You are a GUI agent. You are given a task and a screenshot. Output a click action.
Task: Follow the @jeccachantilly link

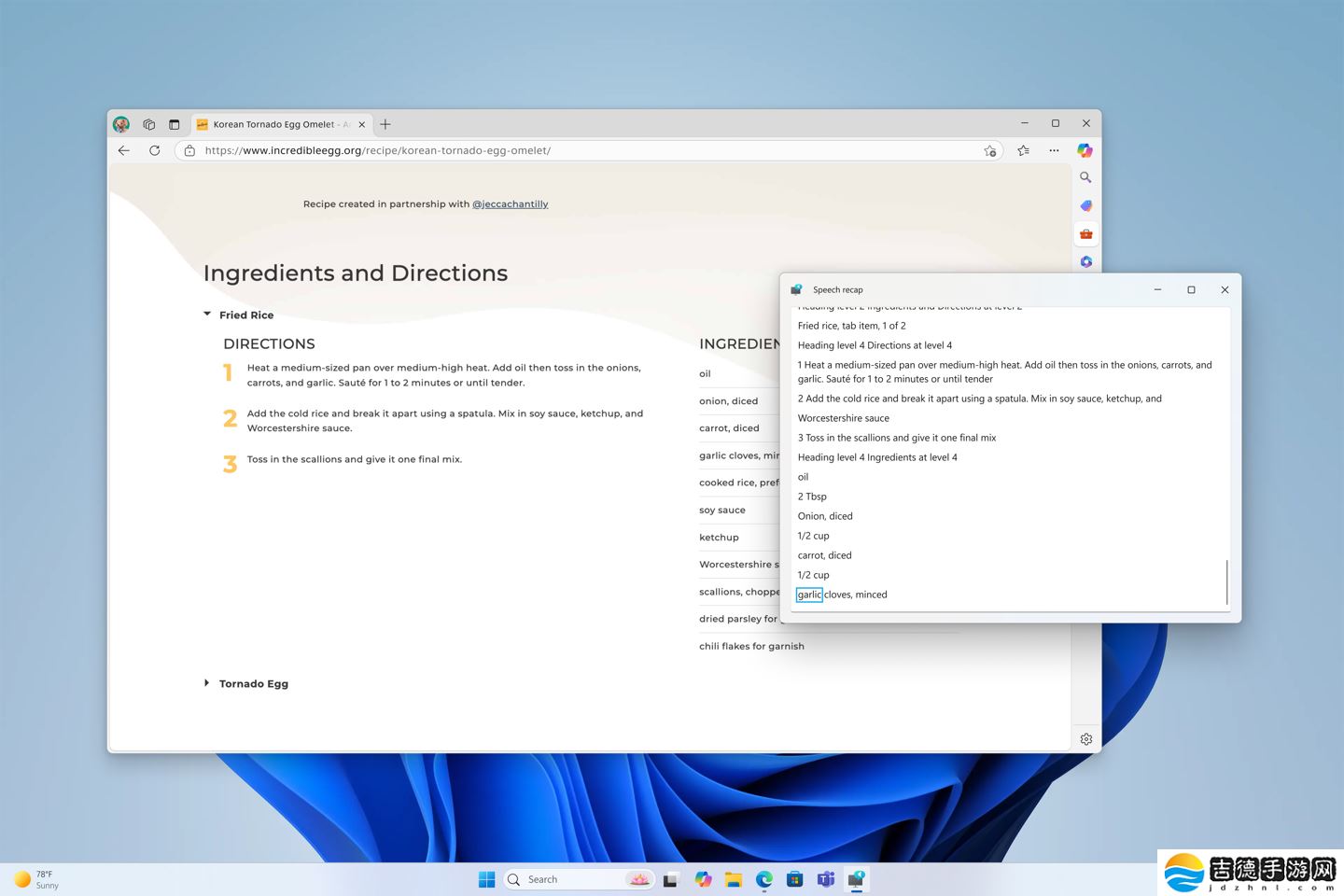tap(510, 203)
